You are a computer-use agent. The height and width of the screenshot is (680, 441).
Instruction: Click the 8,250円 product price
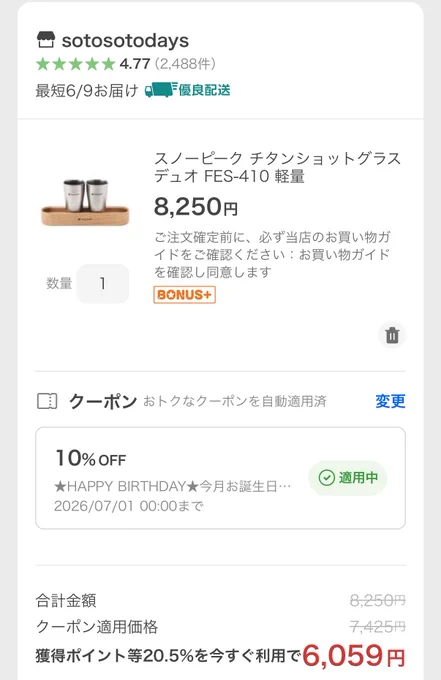coord(196,207)
